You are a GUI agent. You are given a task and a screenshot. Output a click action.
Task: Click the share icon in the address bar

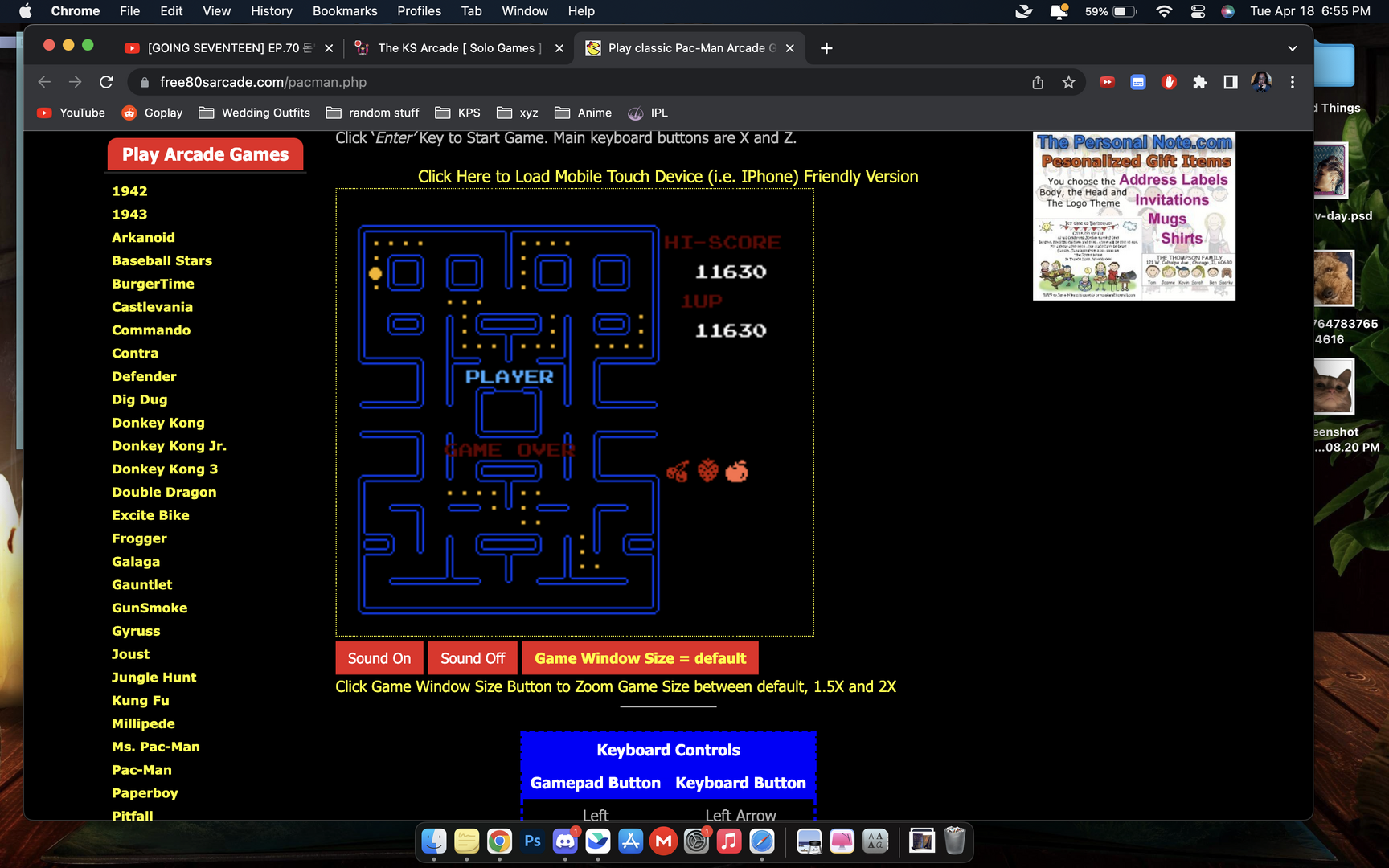pyautogui.click(x=1038, y=82)
